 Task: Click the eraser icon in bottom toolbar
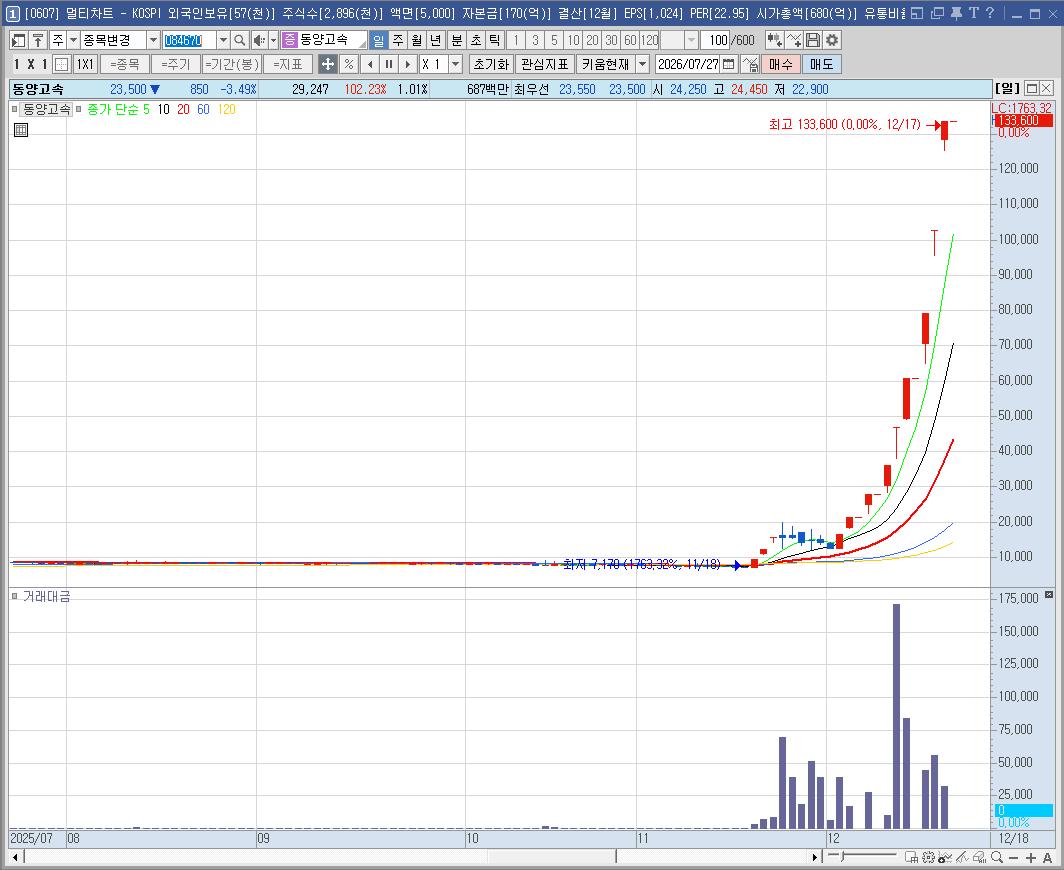[x=978, y=858]
